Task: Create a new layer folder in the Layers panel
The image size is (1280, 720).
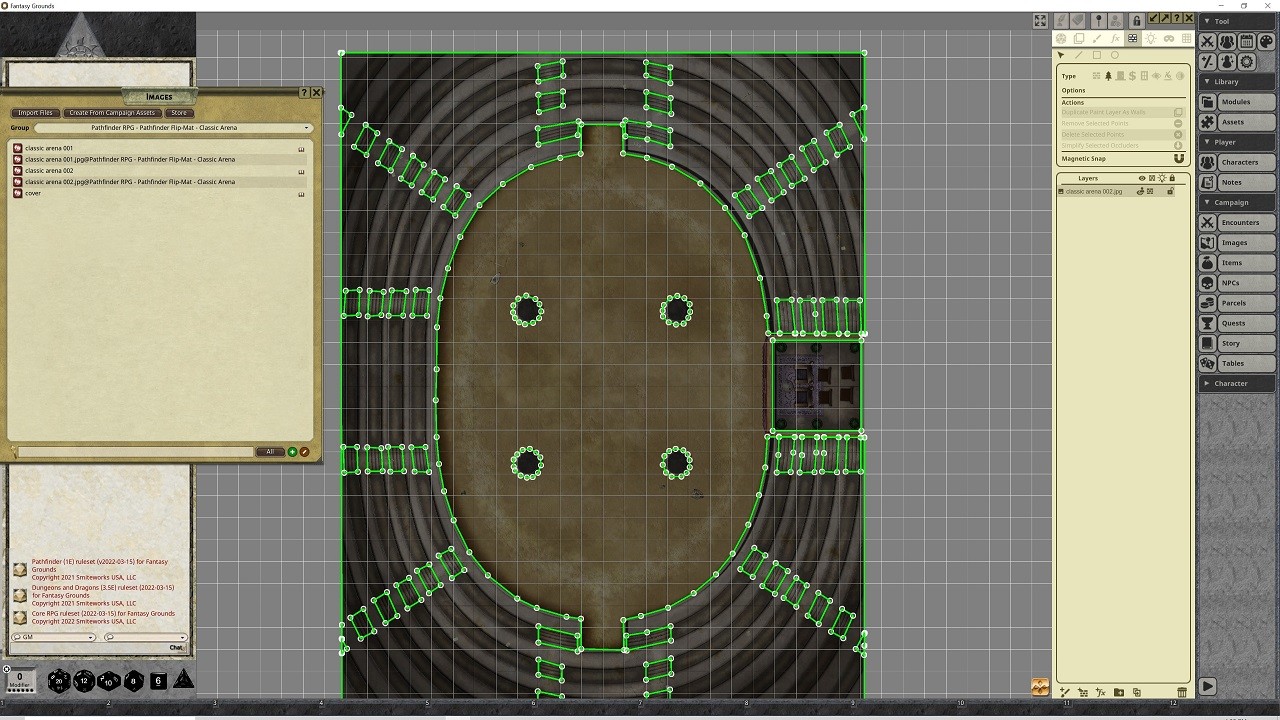Action: (1118, 692)
